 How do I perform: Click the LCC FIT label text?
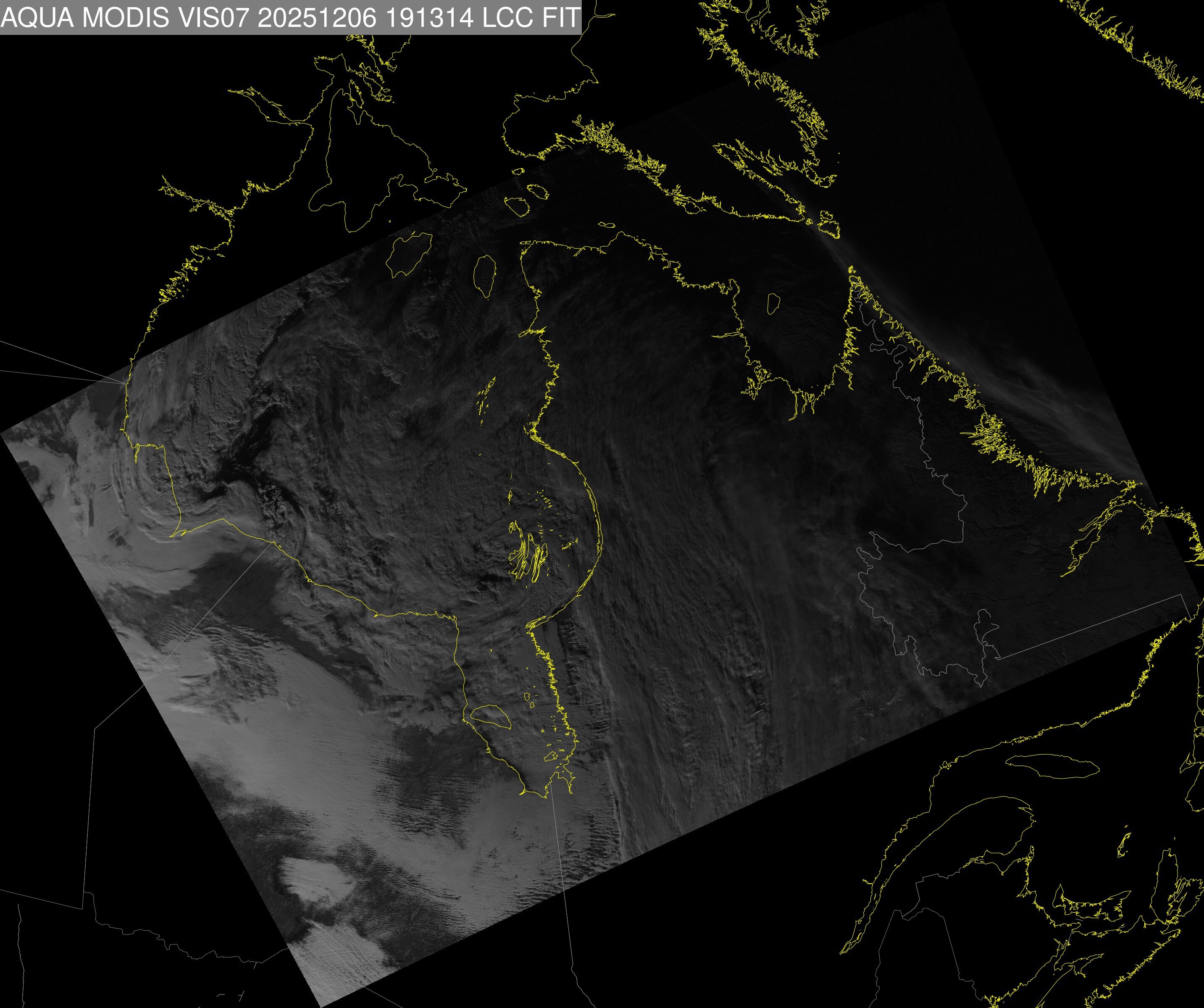[531, 17]
